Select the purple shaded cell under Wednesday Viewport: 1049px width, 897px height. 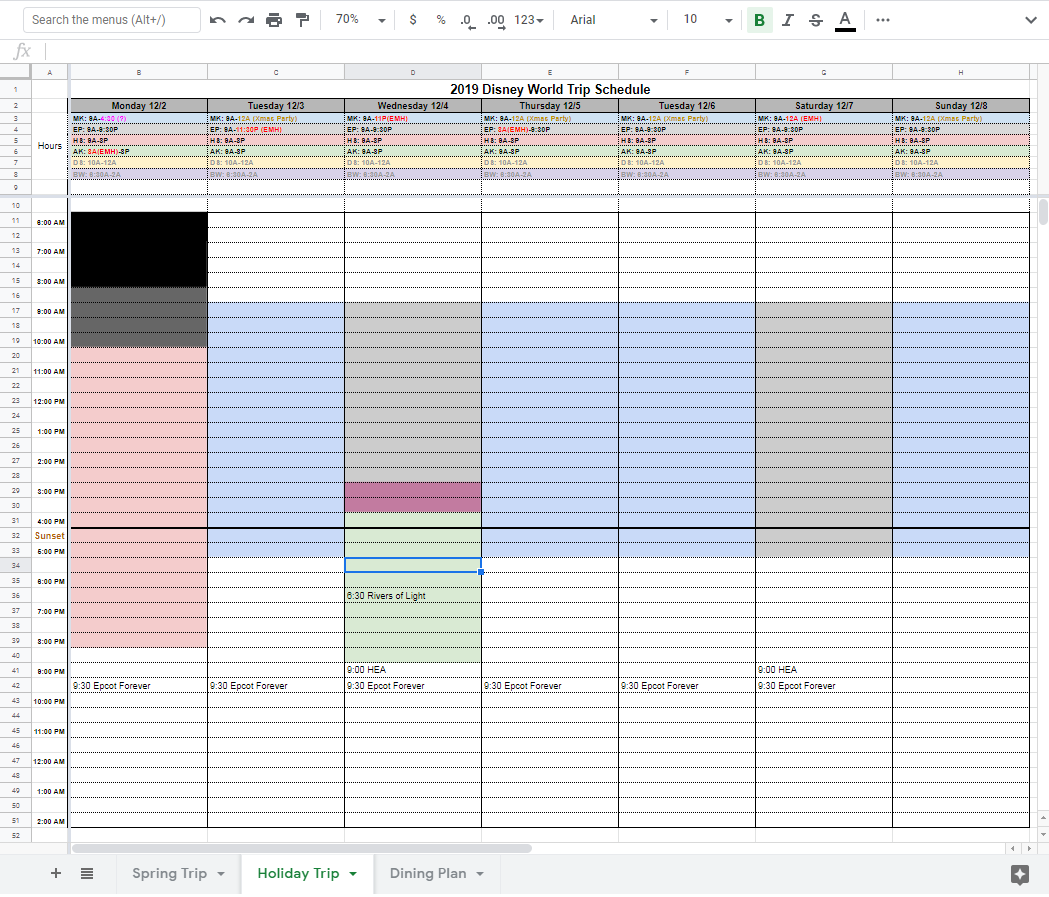pyautogui.click(x=413, y=497)
